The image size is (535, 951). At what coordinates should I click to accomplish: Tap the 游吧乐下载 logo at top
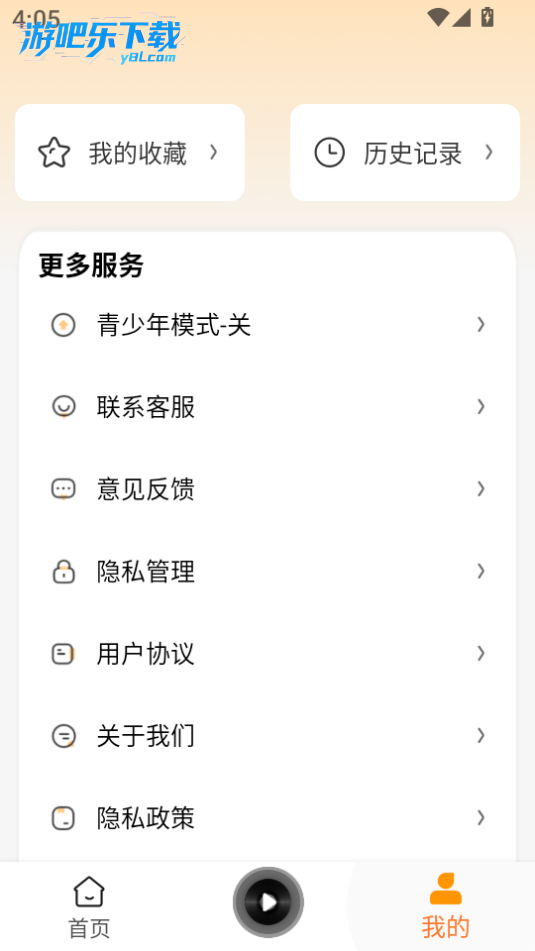coord(100,41)
